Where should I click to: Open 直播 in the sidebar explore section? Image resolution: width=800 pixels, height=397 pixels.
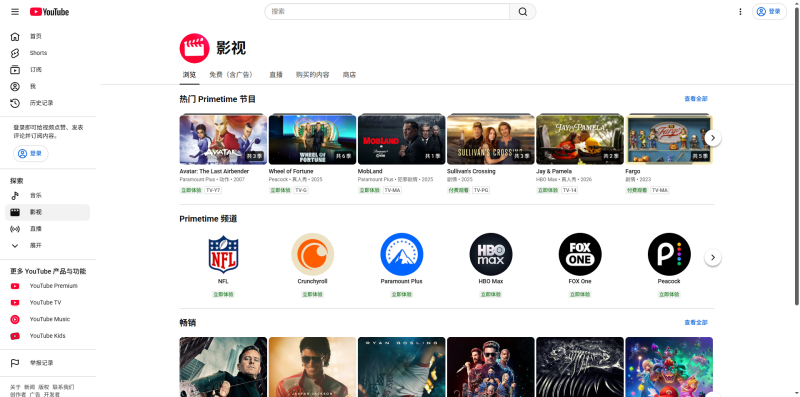pos(47,229)
